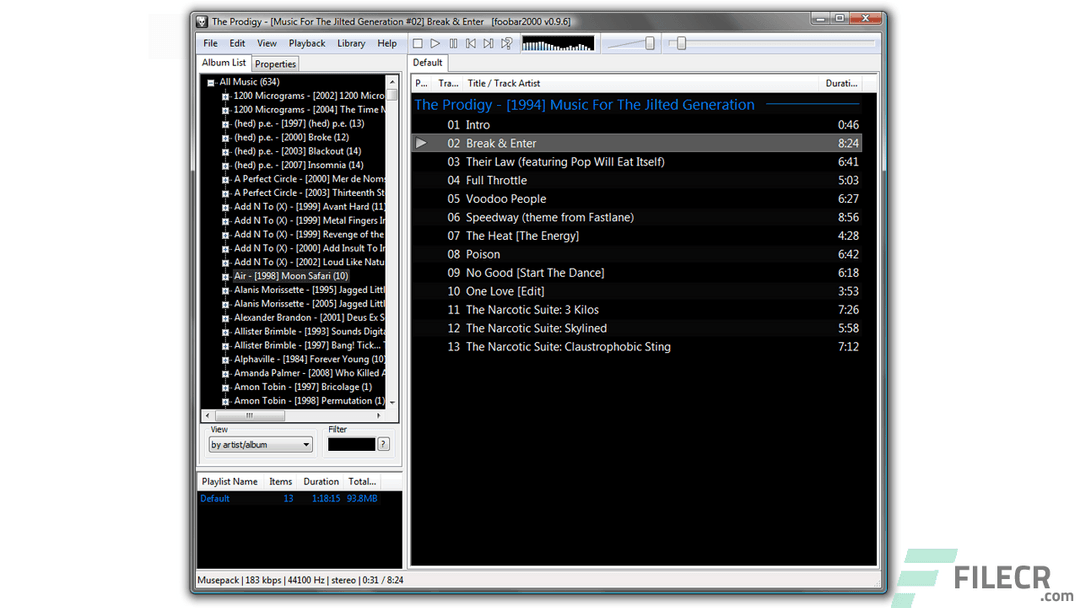Collapse the 'All Music (634)' tree root
The image size is (1080, 608).
coord(210,81)
